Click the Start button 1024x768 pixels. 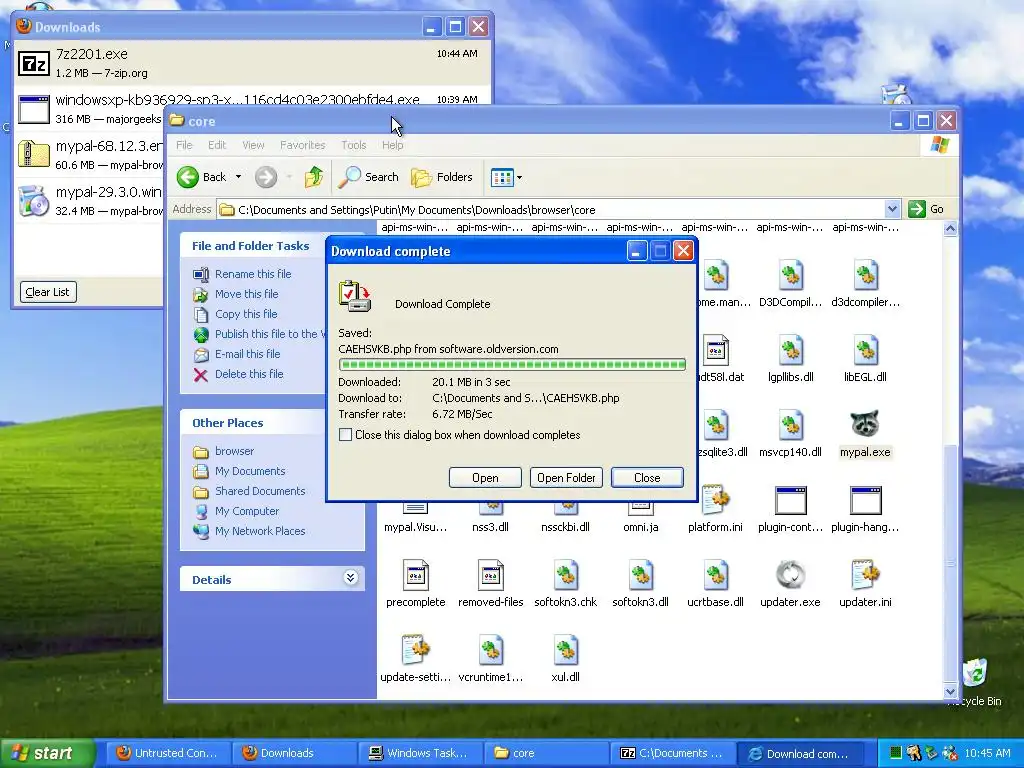click(x=48, y=753)
